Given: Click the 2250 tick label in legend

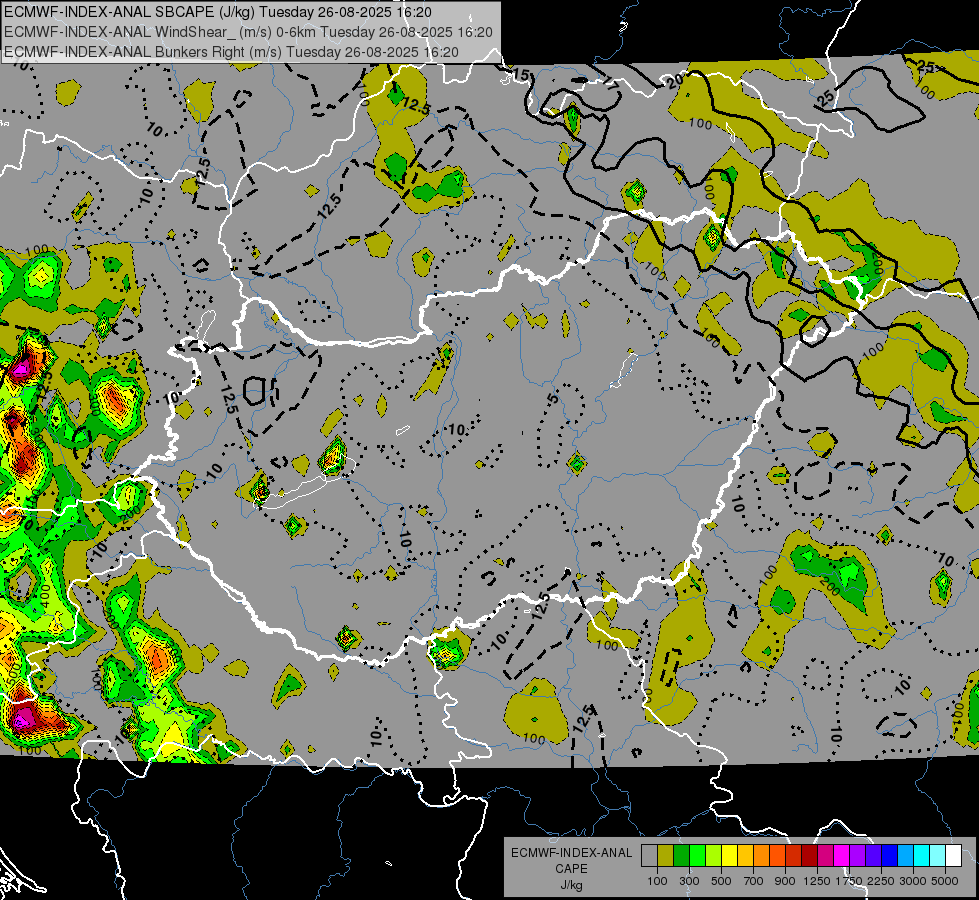Looking at the screenshot, I should click(x=881, y=881).
